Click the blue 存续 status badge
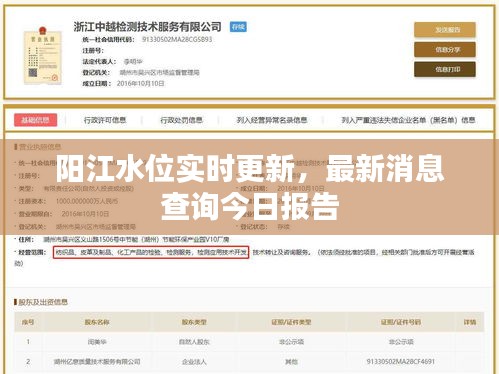 (238, 27)
